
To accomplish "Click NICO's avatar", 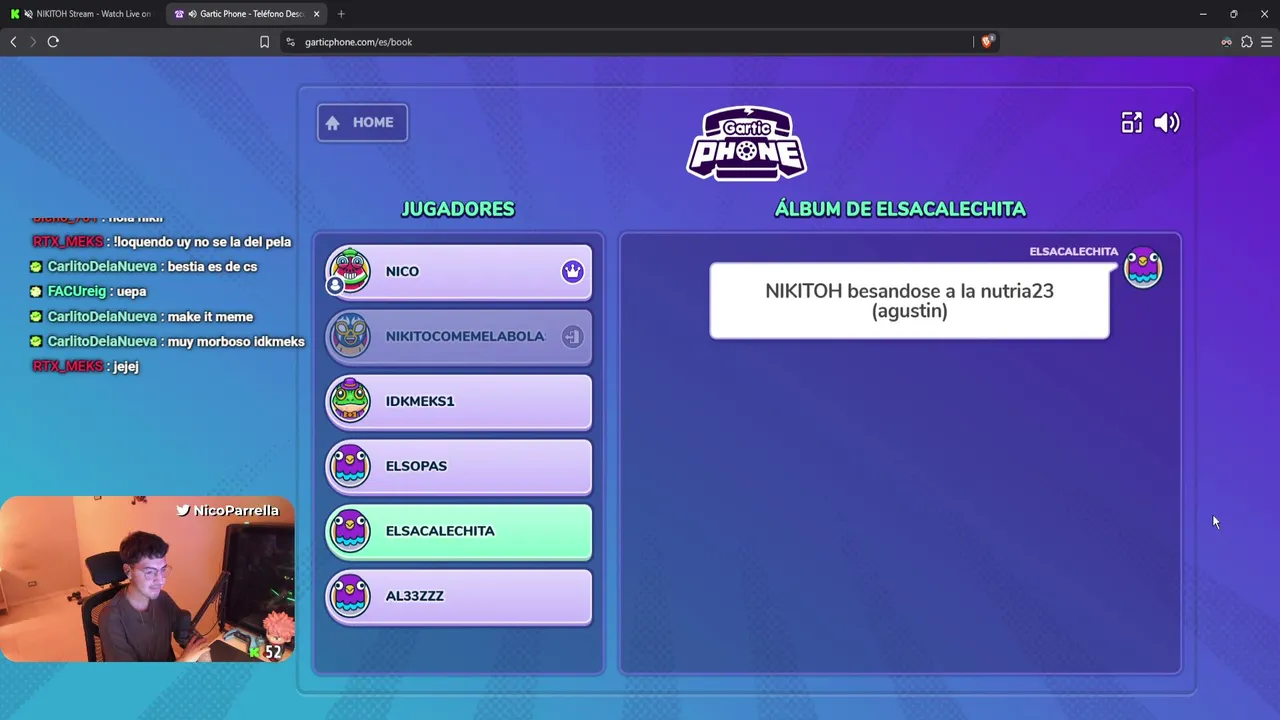I will (x=349, y=271).
